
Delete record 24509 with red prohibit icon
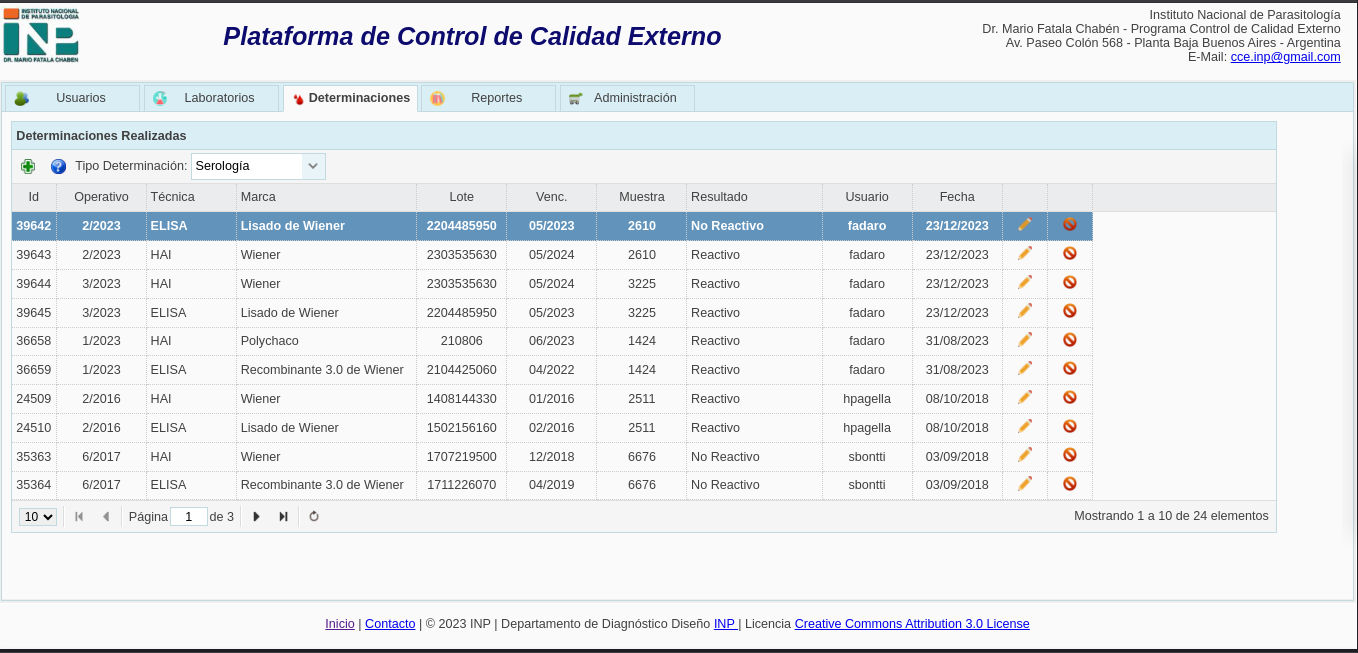(1069, 398)
